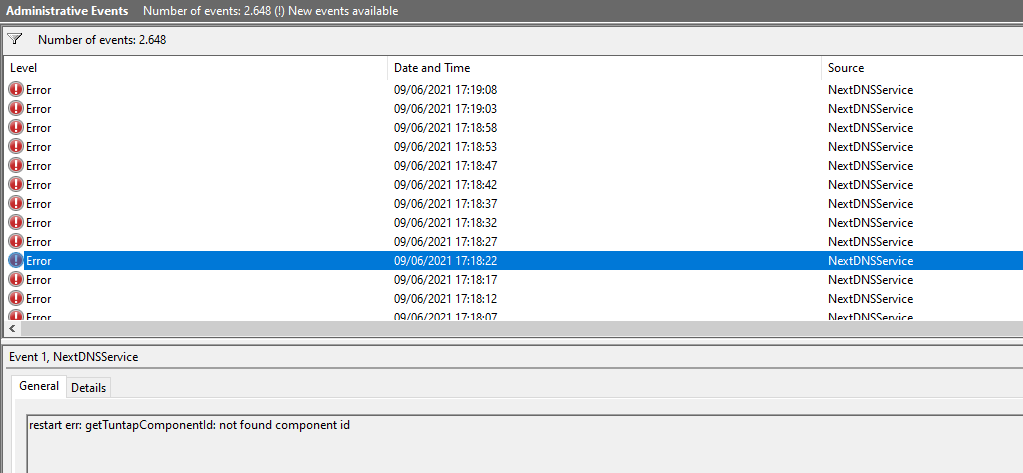
Task: Select date cell 09/06/2021 17:18:17
Action: coord(446,279)
